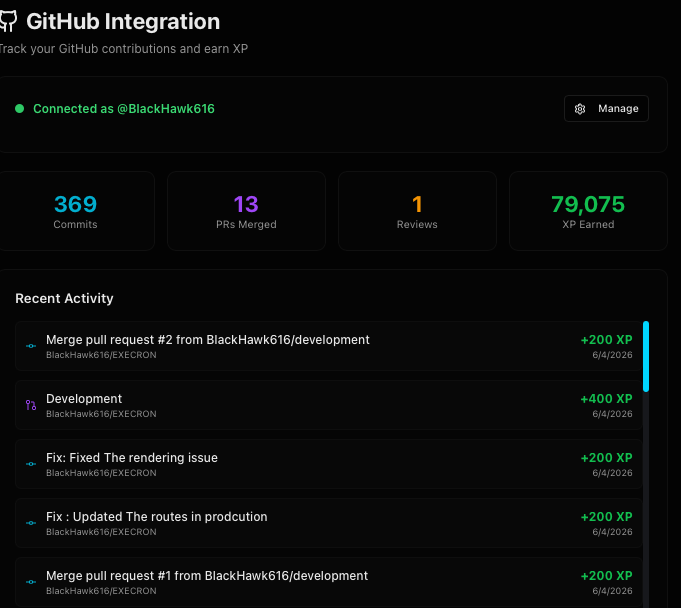Click +200 XP on Merge pull request #2
The height and width of the screenshot is (608, 681).
coord(606,340)
